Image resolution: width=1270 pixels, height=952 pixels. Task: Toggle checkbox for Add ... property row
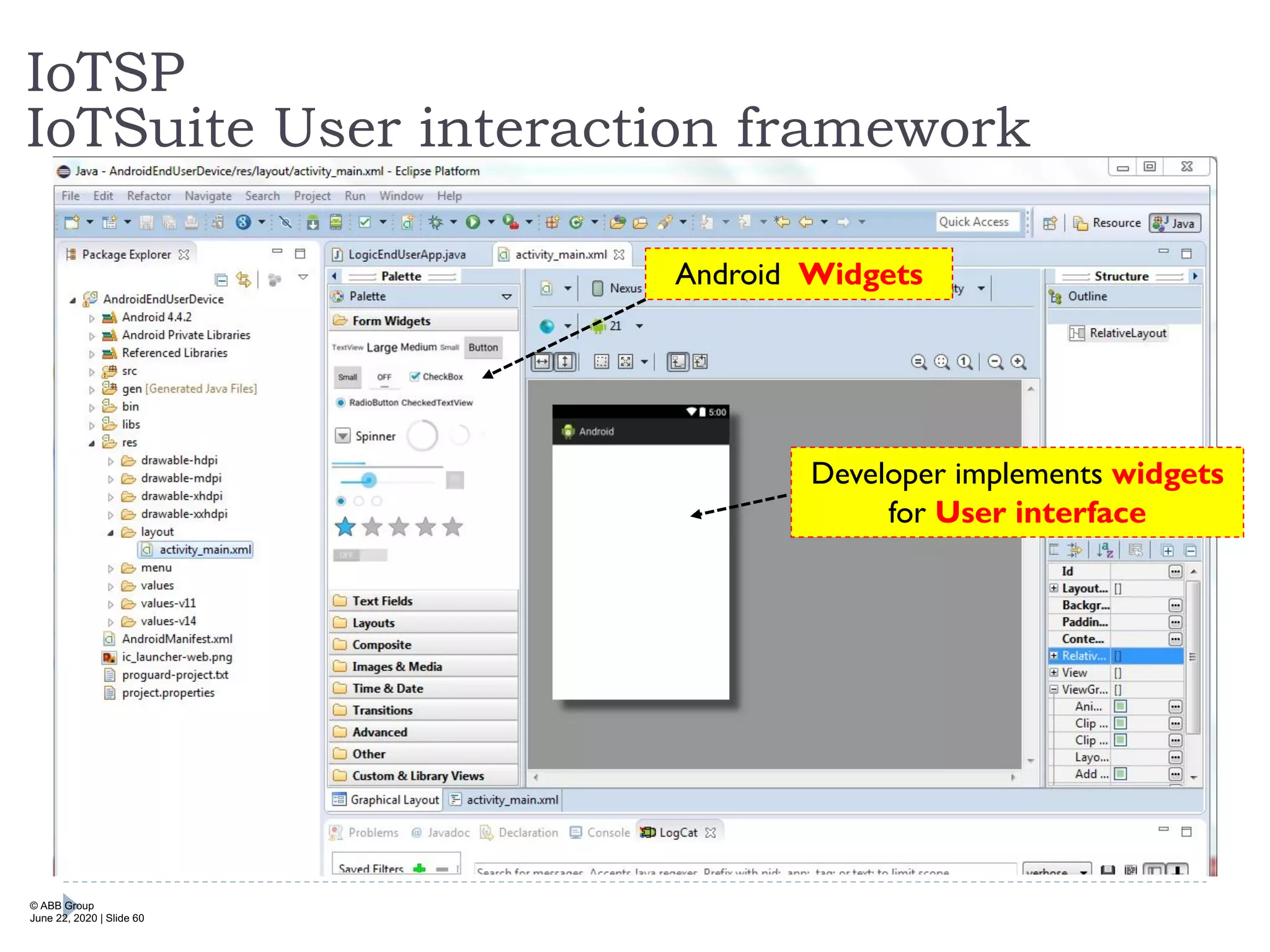coord(1120,774)
